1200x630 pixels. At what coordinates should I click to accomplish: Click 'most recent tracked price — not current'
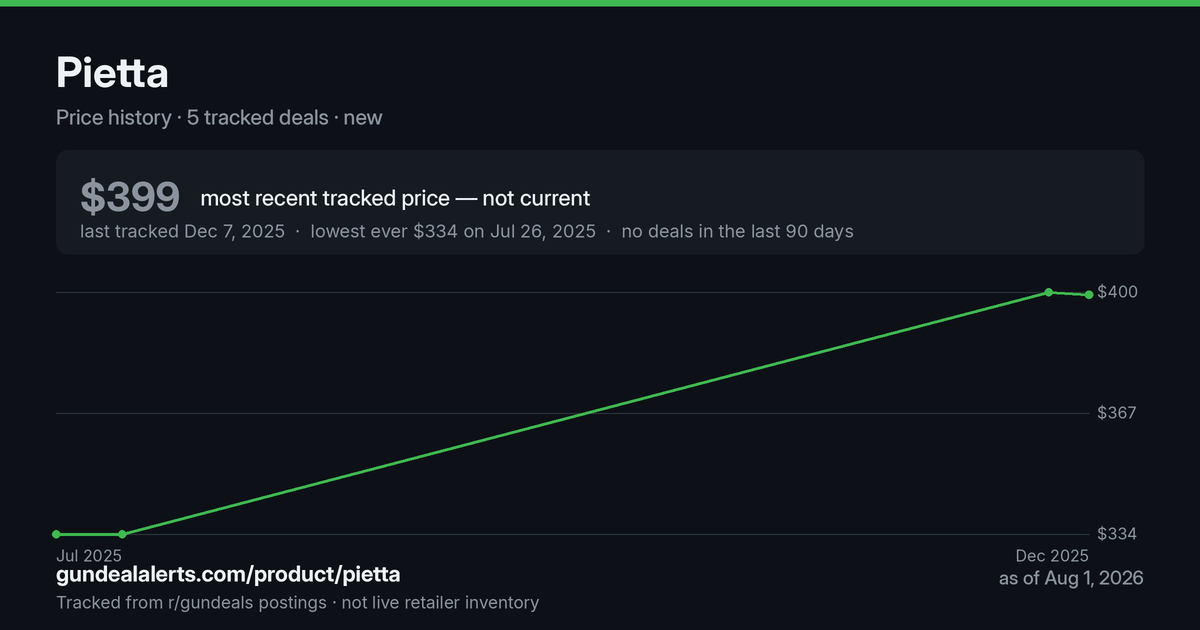point(395,198)
